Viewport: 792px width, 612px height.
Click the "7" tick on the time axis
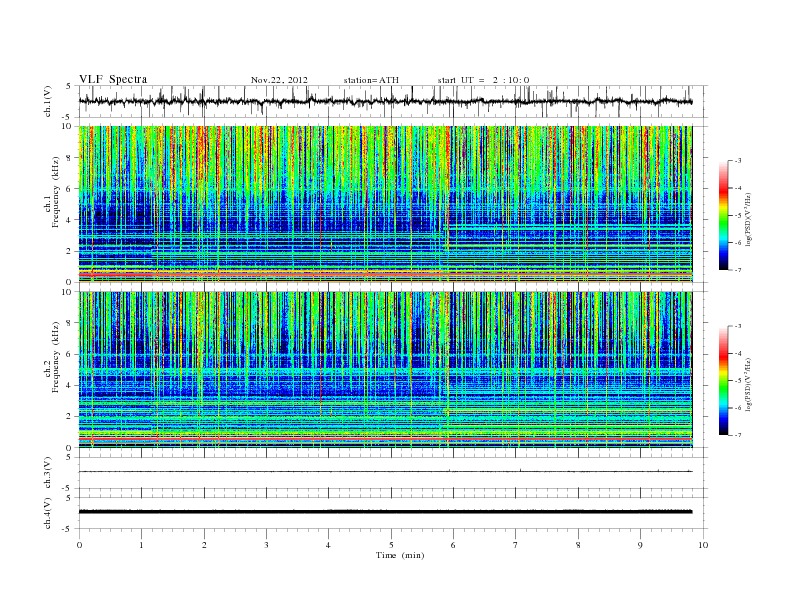(516, 545)
